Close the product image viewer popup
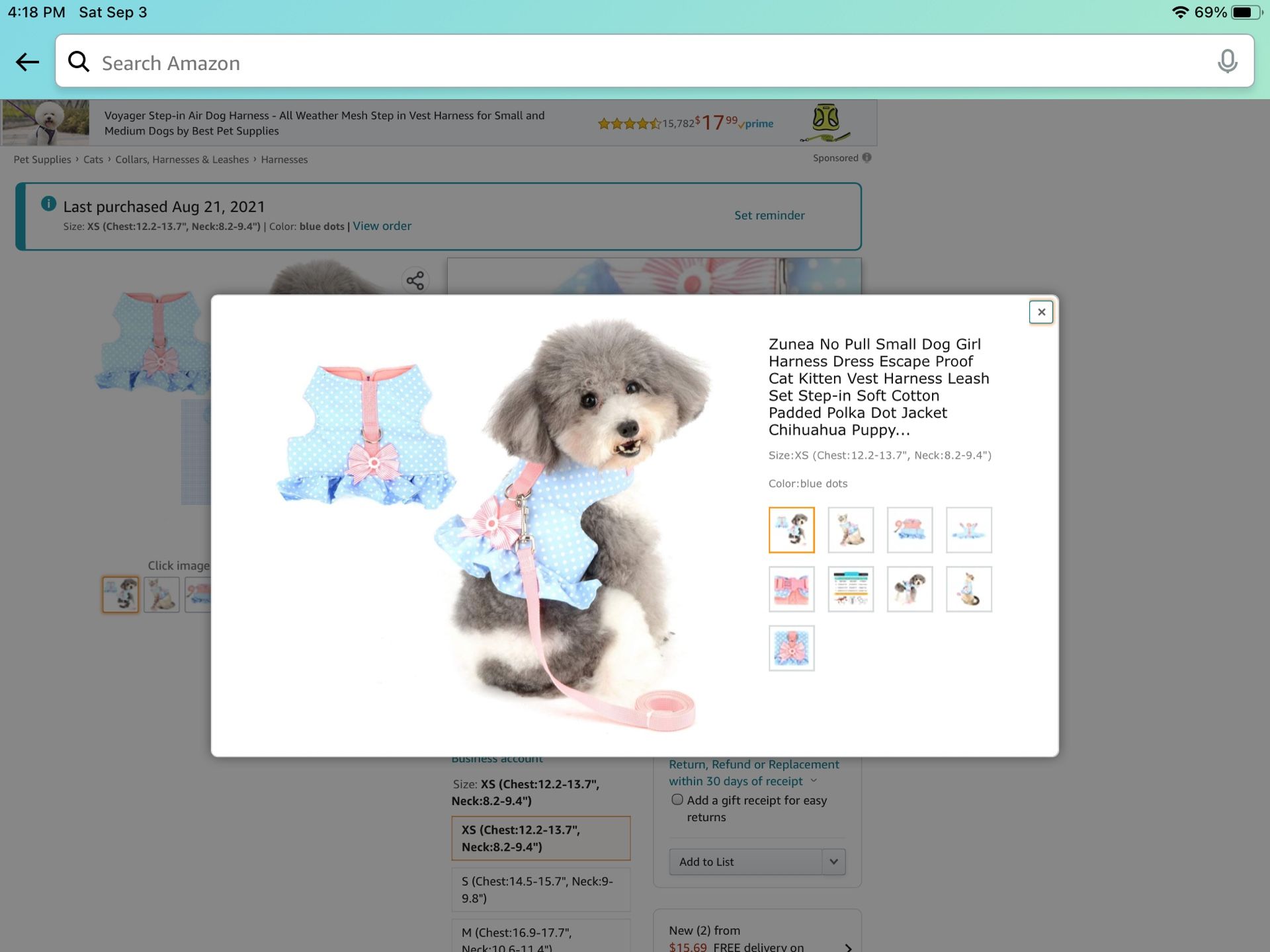Viewport: 1270px width, 952px height. 1041,311
